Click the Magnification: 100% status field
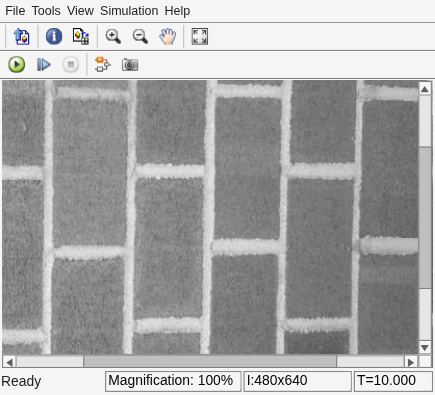This screenshot has height=395, width=435. (173, 381)
